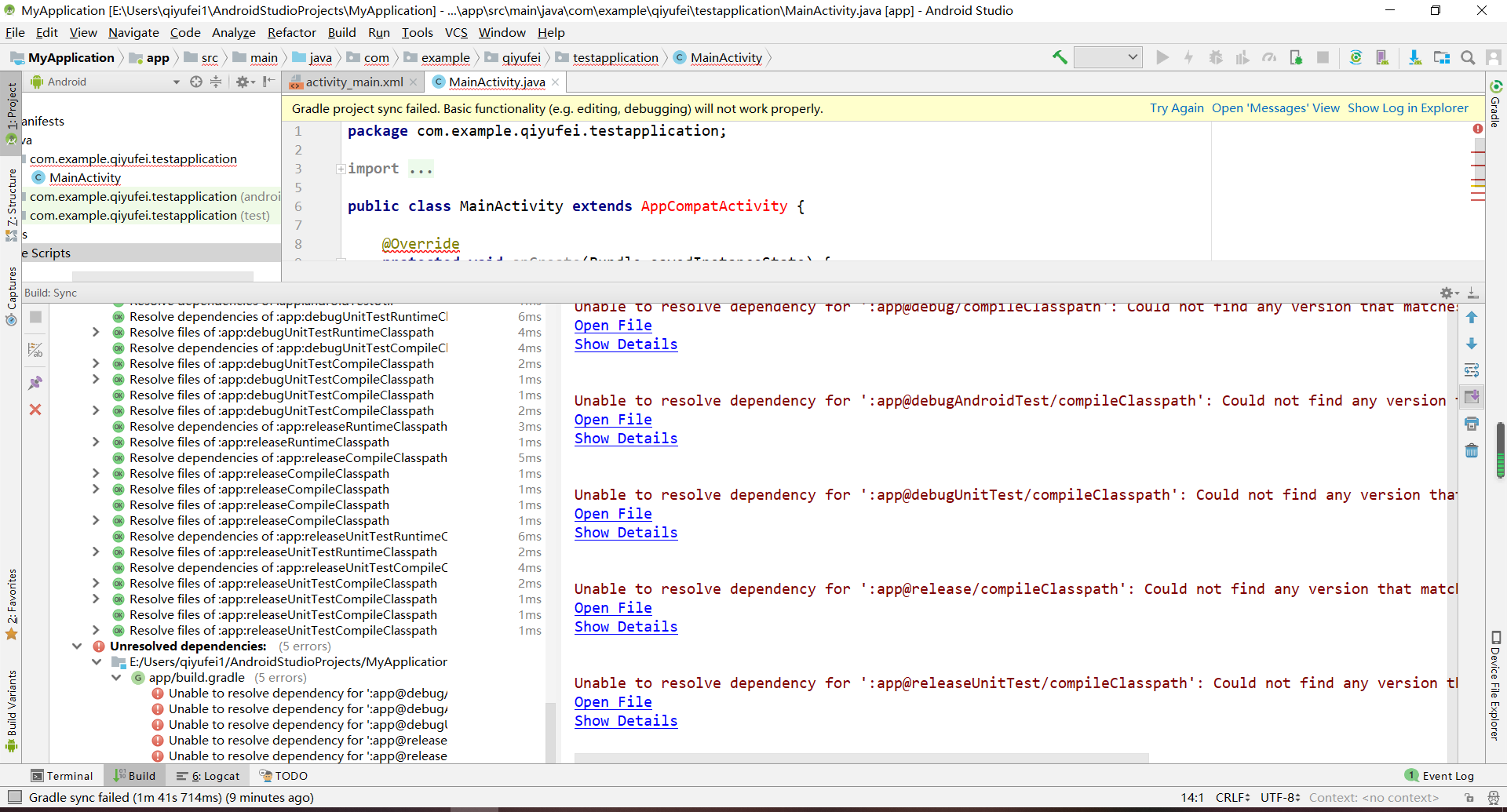Screen dimensions: 1507x812
Task: Open the Terminal tool window tab
Action: [62, 775]
